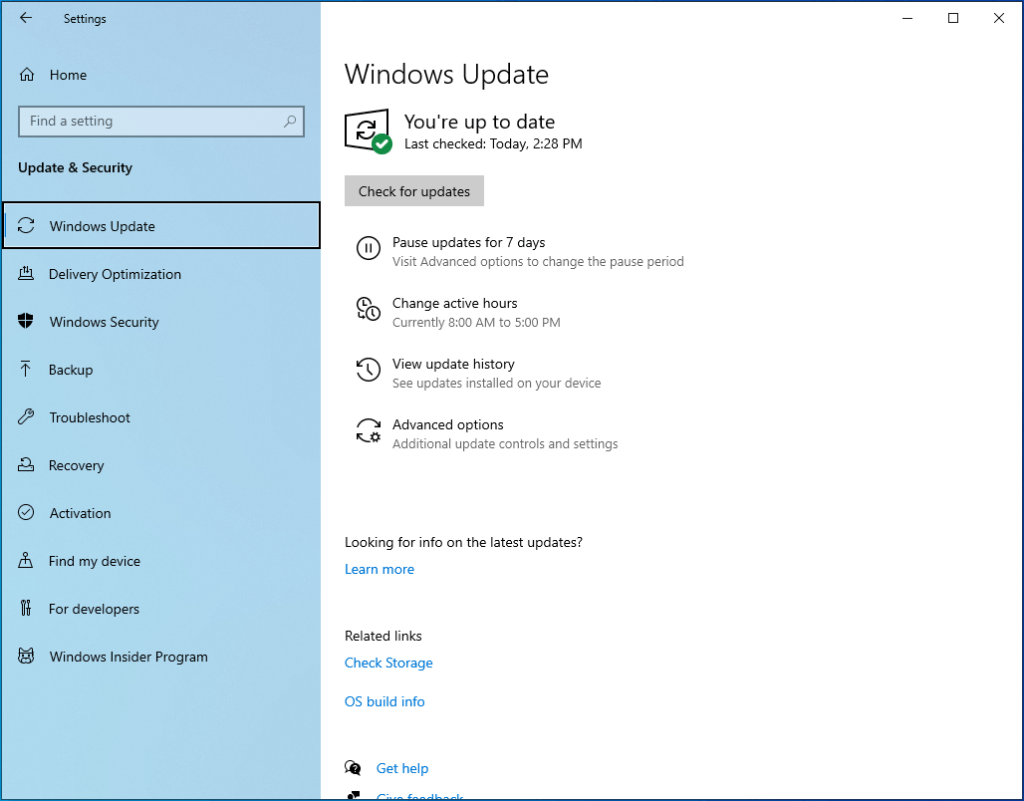This screenshot has width=1024, height=801.
Task: Click the Activation checkmark icon
Action: (27, 513)
